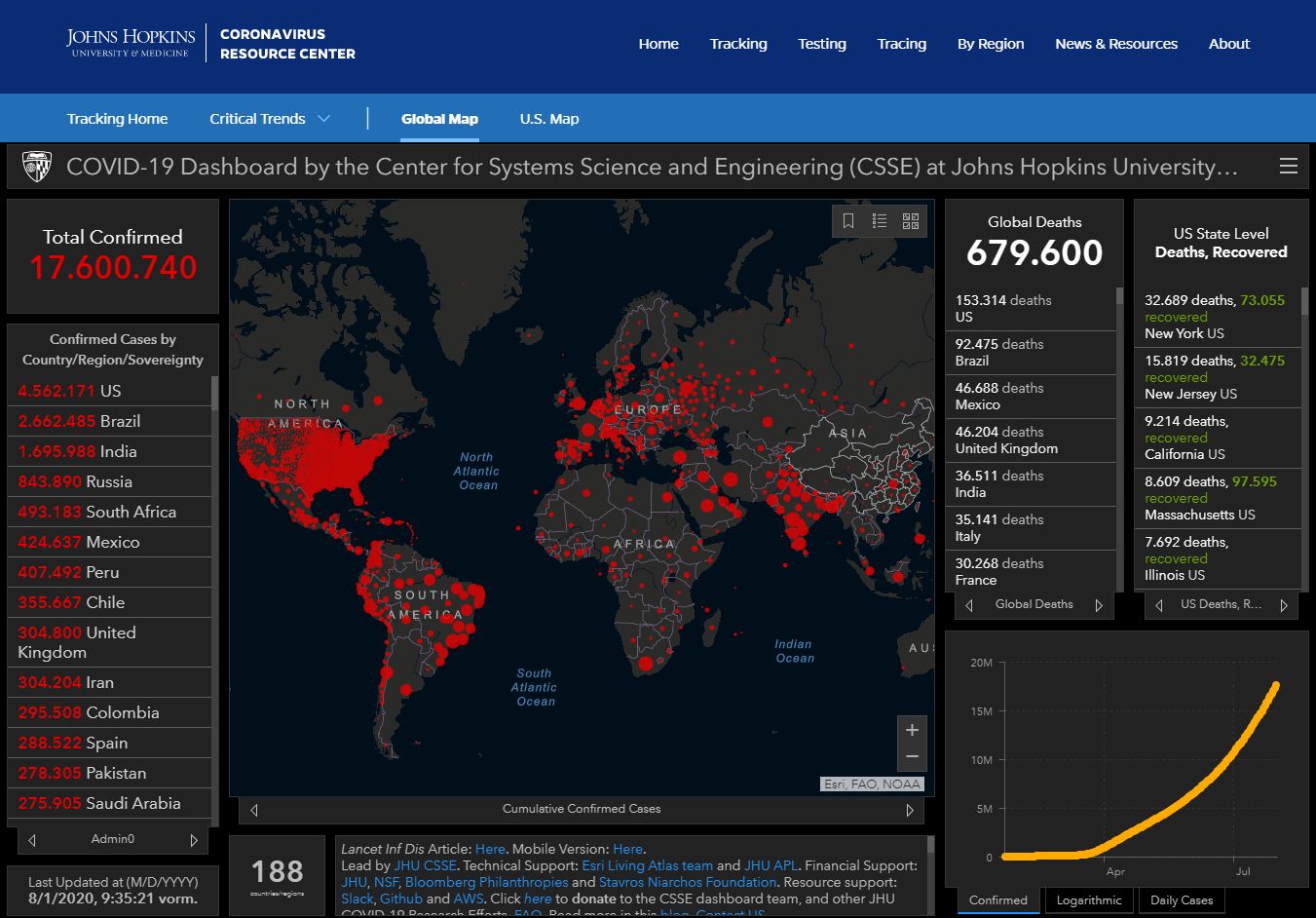The height and width of the screenshot is (918, 1316).
Task: Go to previous Admin0 list view arrow
Action: (x=32, y=839)
